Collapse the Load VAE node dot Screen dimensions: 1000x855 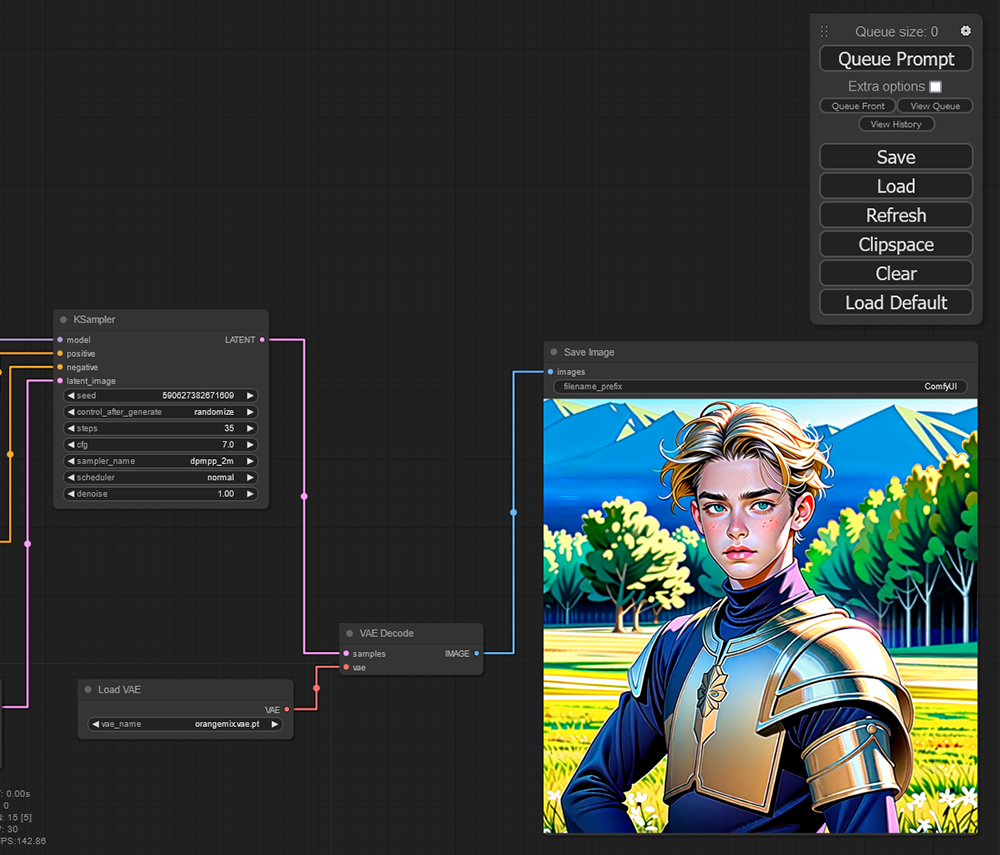click(x=88, y=690)
